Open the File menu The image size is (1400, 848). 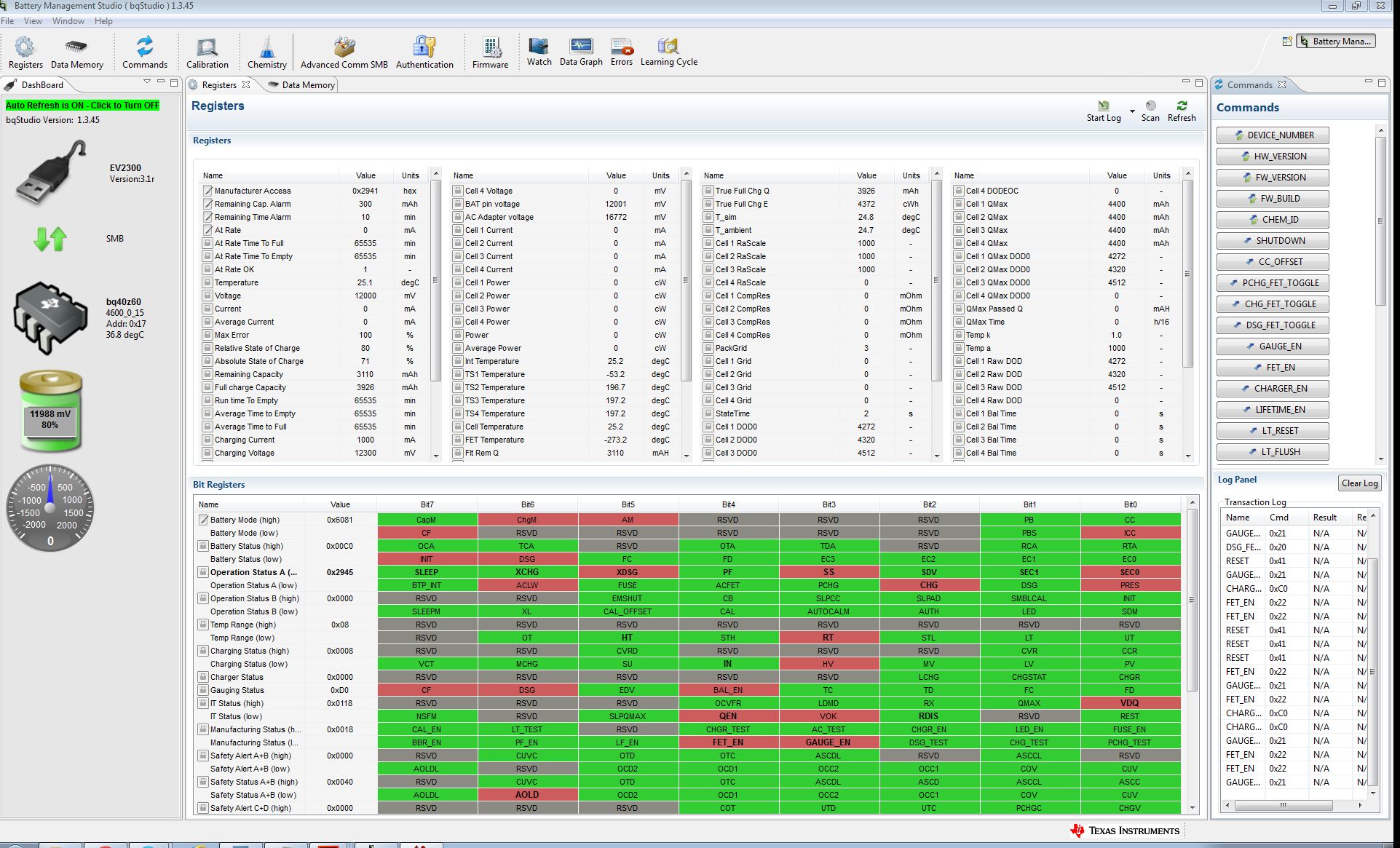click(8, 21)
